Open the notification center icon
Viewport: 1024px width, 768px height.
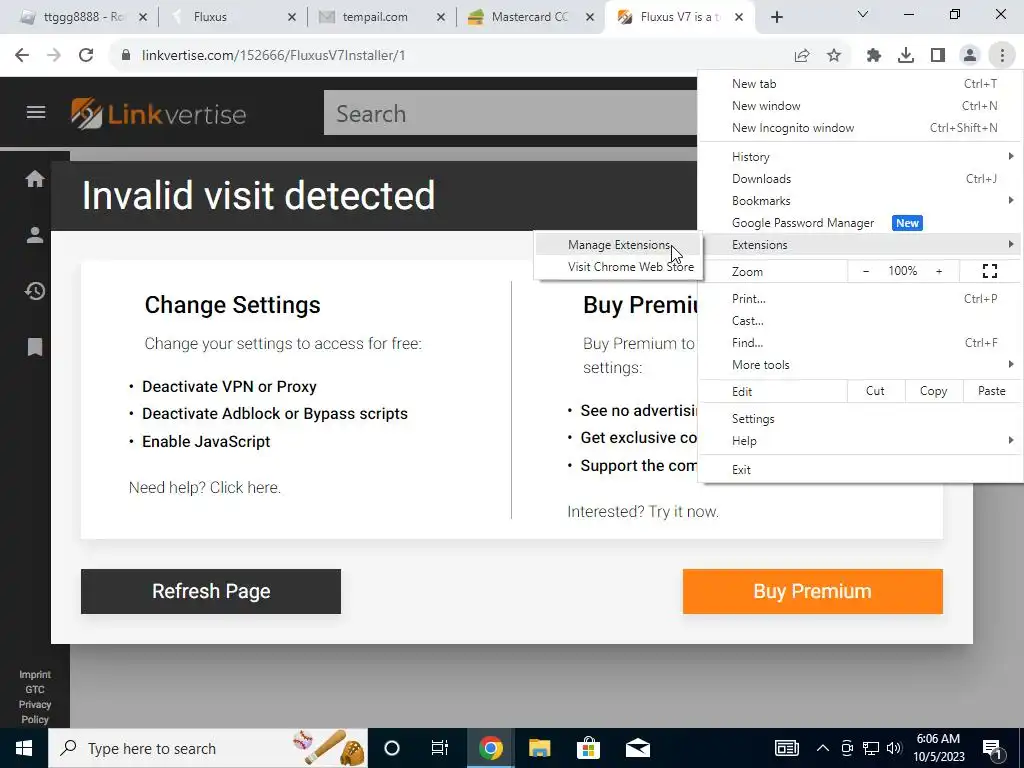tap(992, 749)
